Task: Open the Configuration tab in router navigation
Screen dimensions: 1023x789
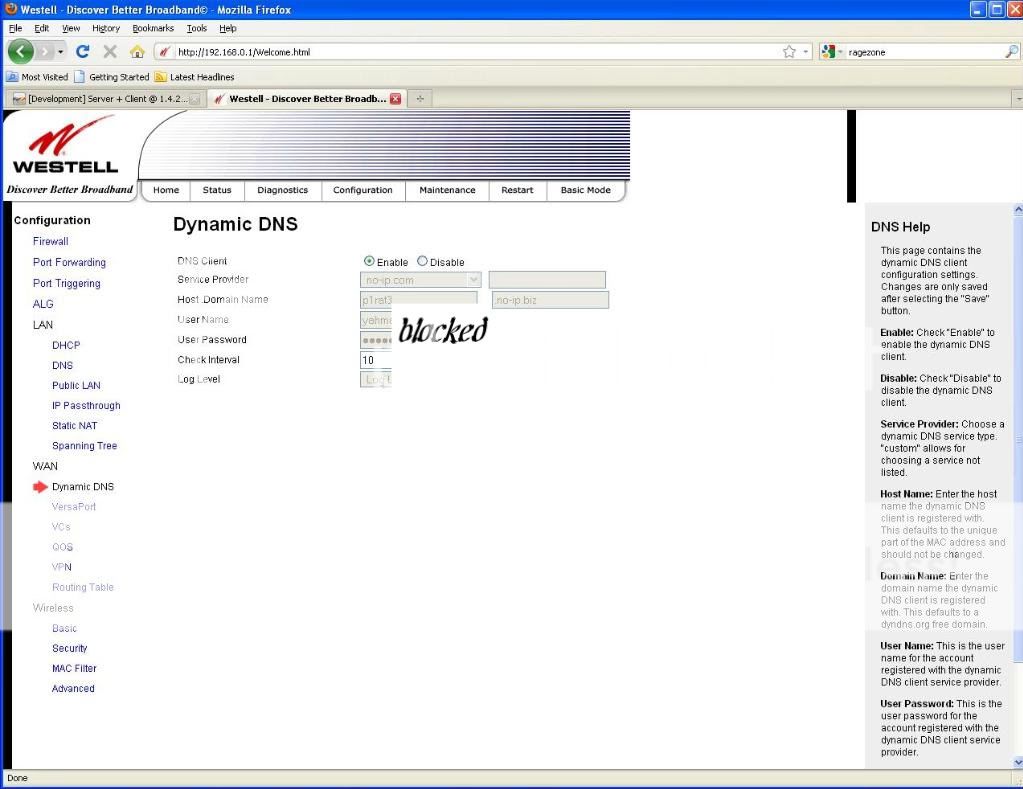Action: point(362,190)
